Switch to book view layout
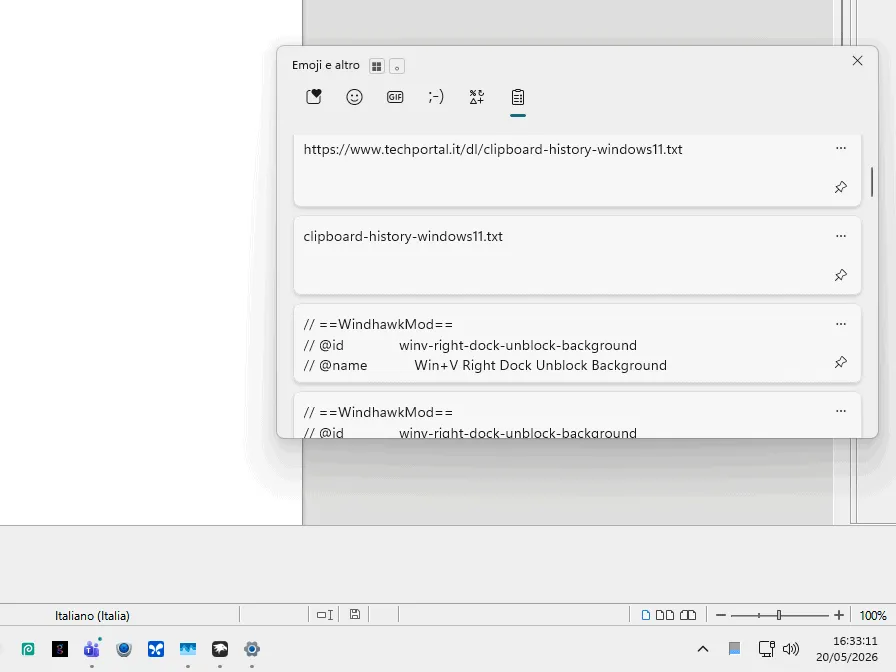Screen dimensions: 896x672 [688, 615]
